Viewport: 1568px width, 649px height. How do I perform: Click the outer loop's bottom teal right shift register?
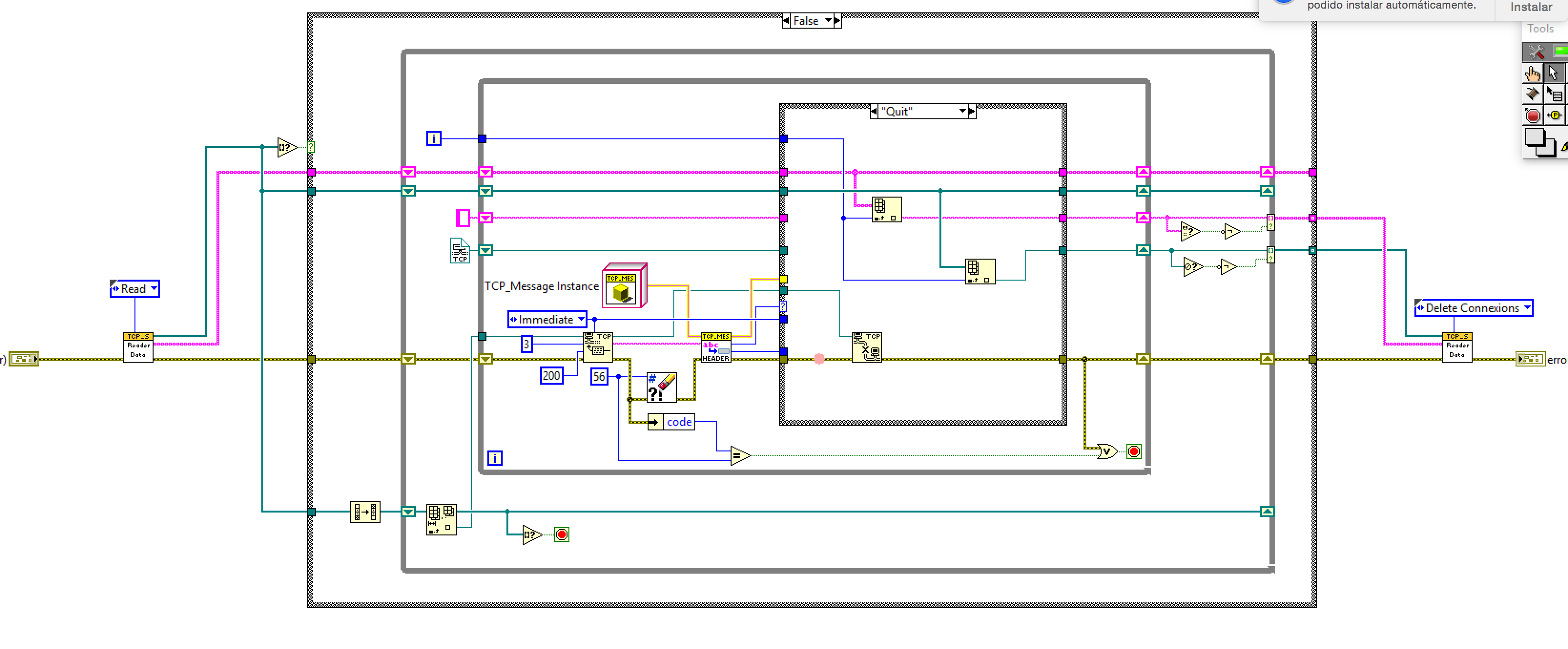(1267, 512)
